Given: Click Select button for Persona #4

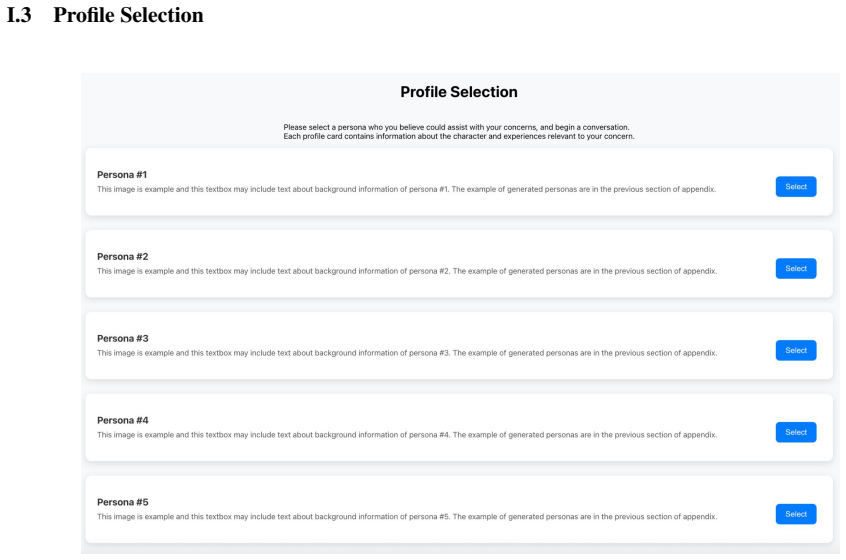Looking at the screenshot, I should [796, 432].
